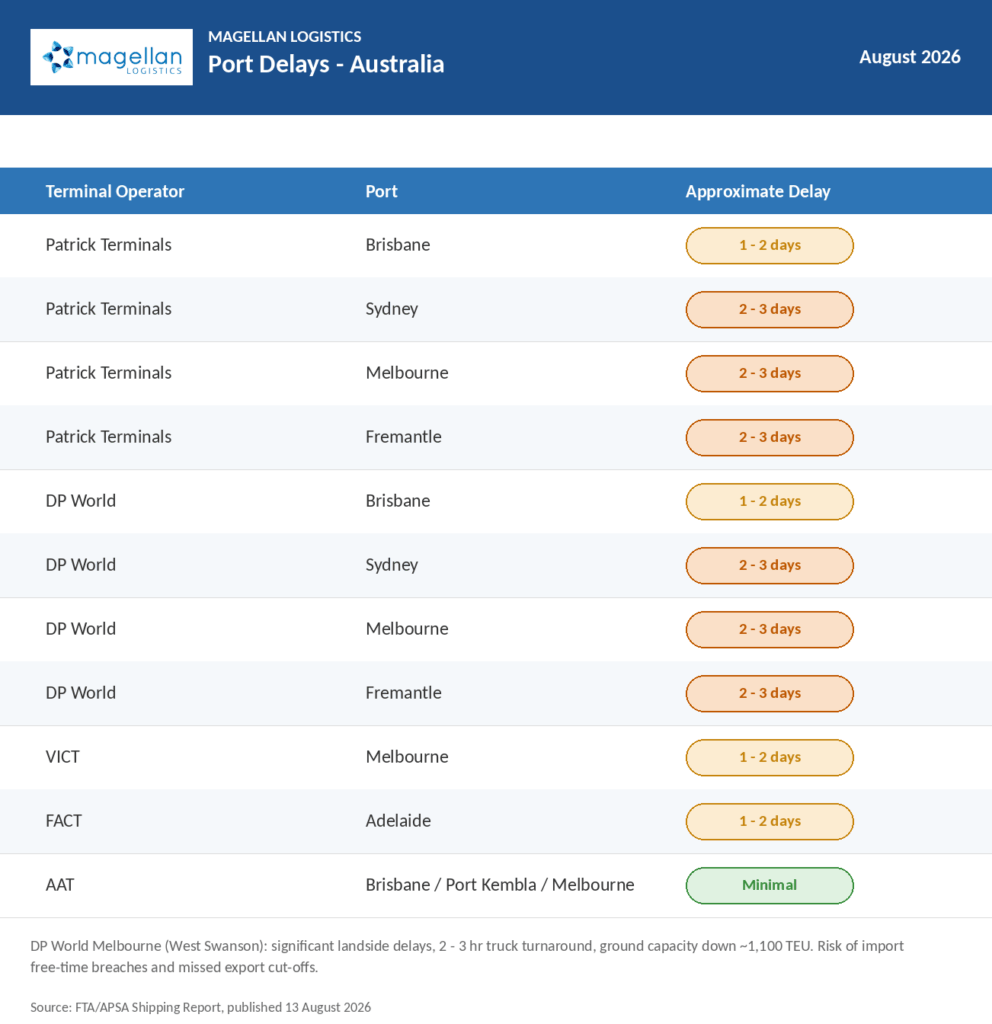This screenshot has width=992, height=1024.
Task: Click the DP World Melbourne West Swanson note
Action: (467, 957)
